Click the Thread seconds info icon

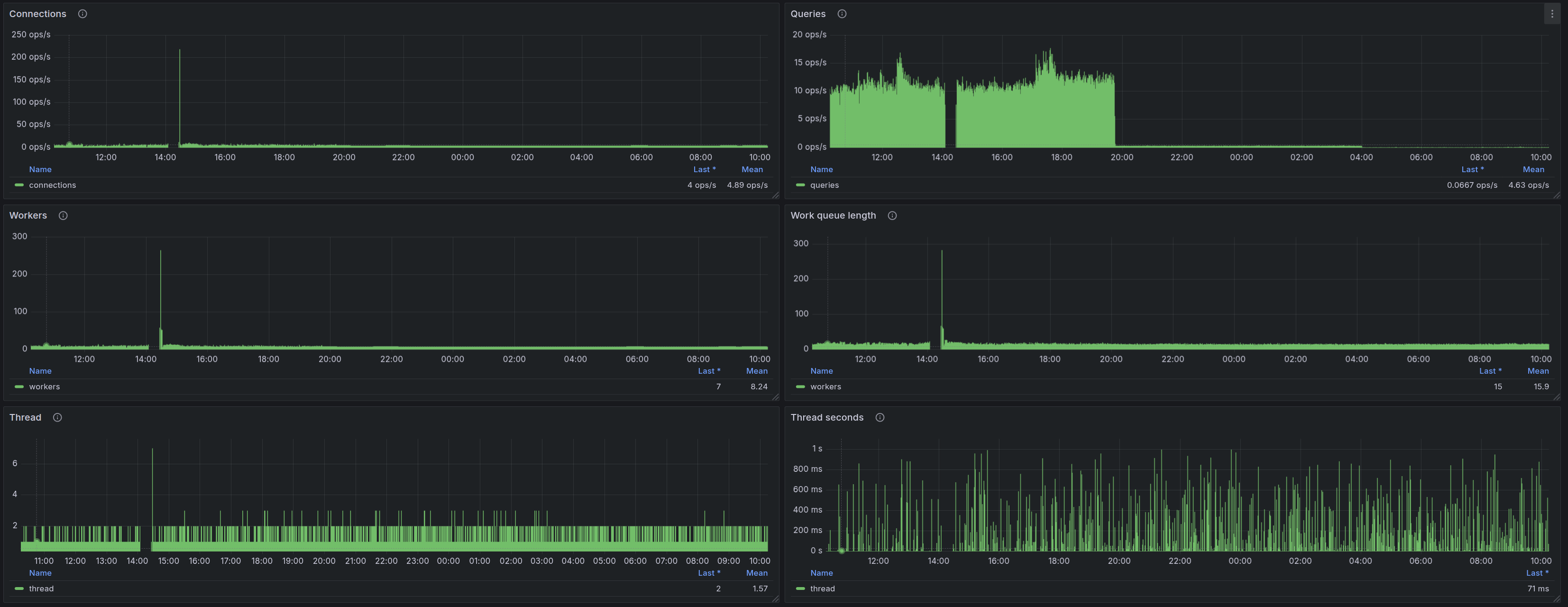pyautogui.click(x=880, y=418)
